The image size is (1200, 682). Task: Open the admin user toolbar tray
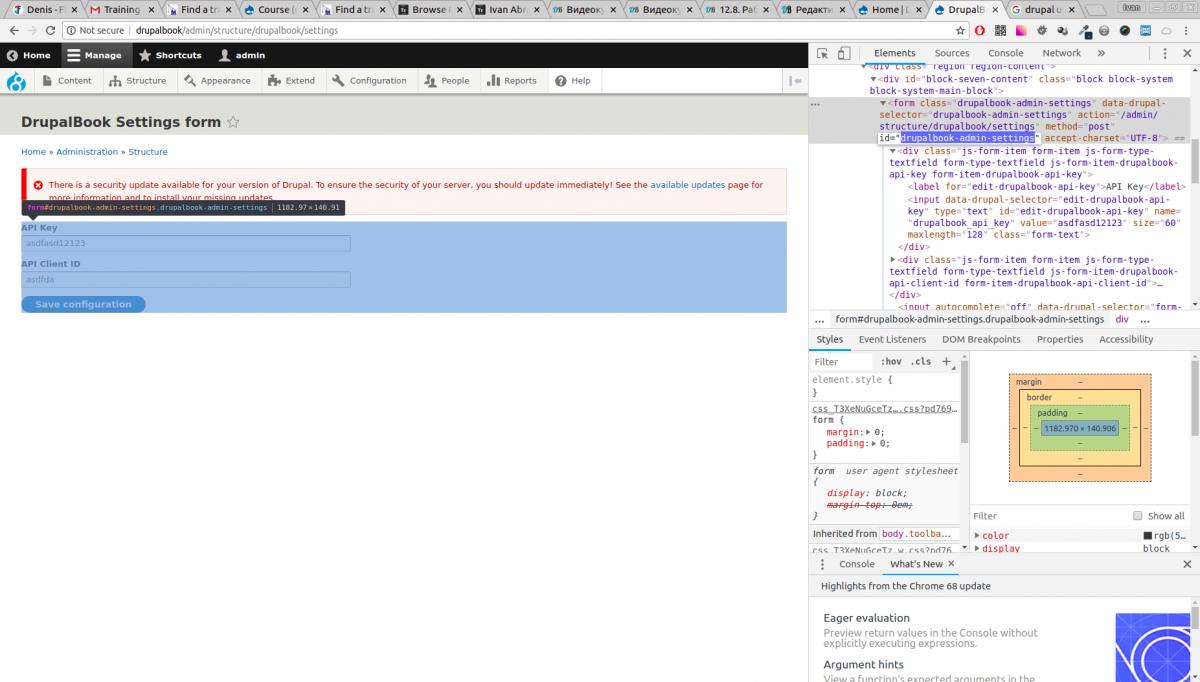pyautogui.click(x=242, y=55)
